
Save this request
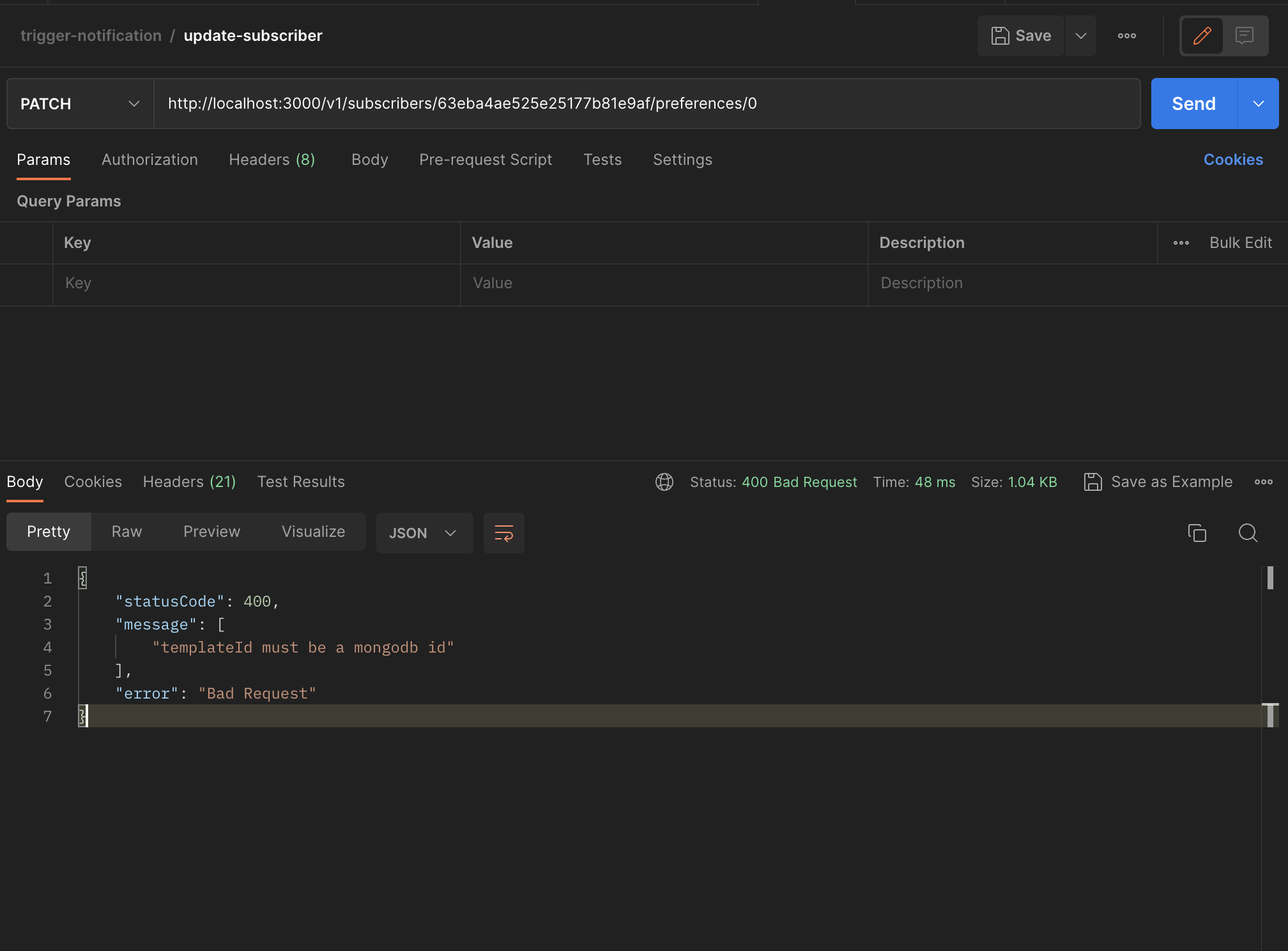(1020, 36)
